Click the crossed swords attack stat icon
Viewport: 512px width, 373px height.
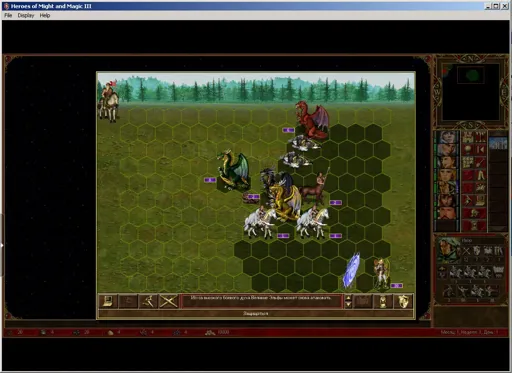[466, 251]
